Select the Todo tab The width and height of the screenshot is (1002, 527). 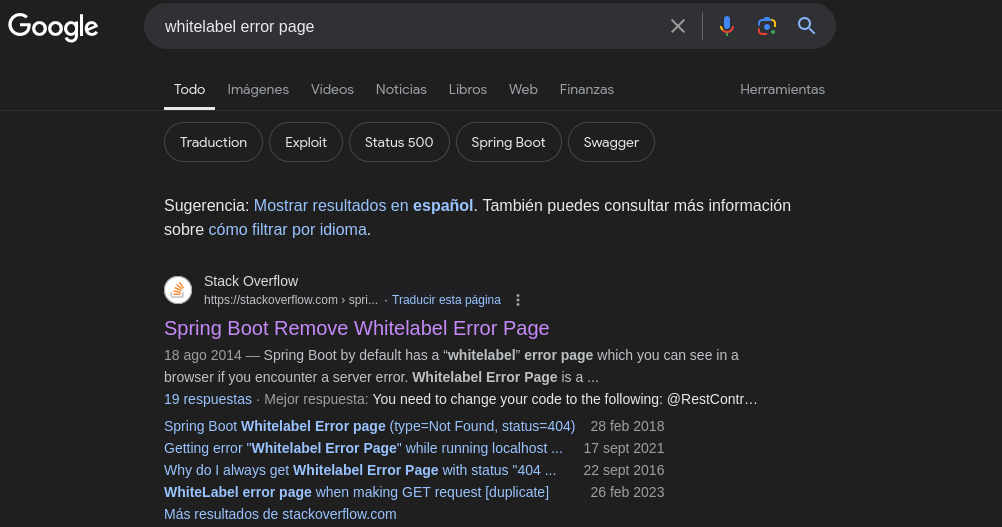coord(190,89)
